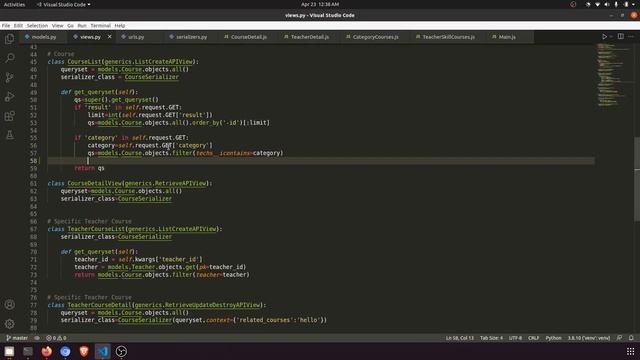
Task: Open the Accounts menu icon
Action: click(9, 304)
